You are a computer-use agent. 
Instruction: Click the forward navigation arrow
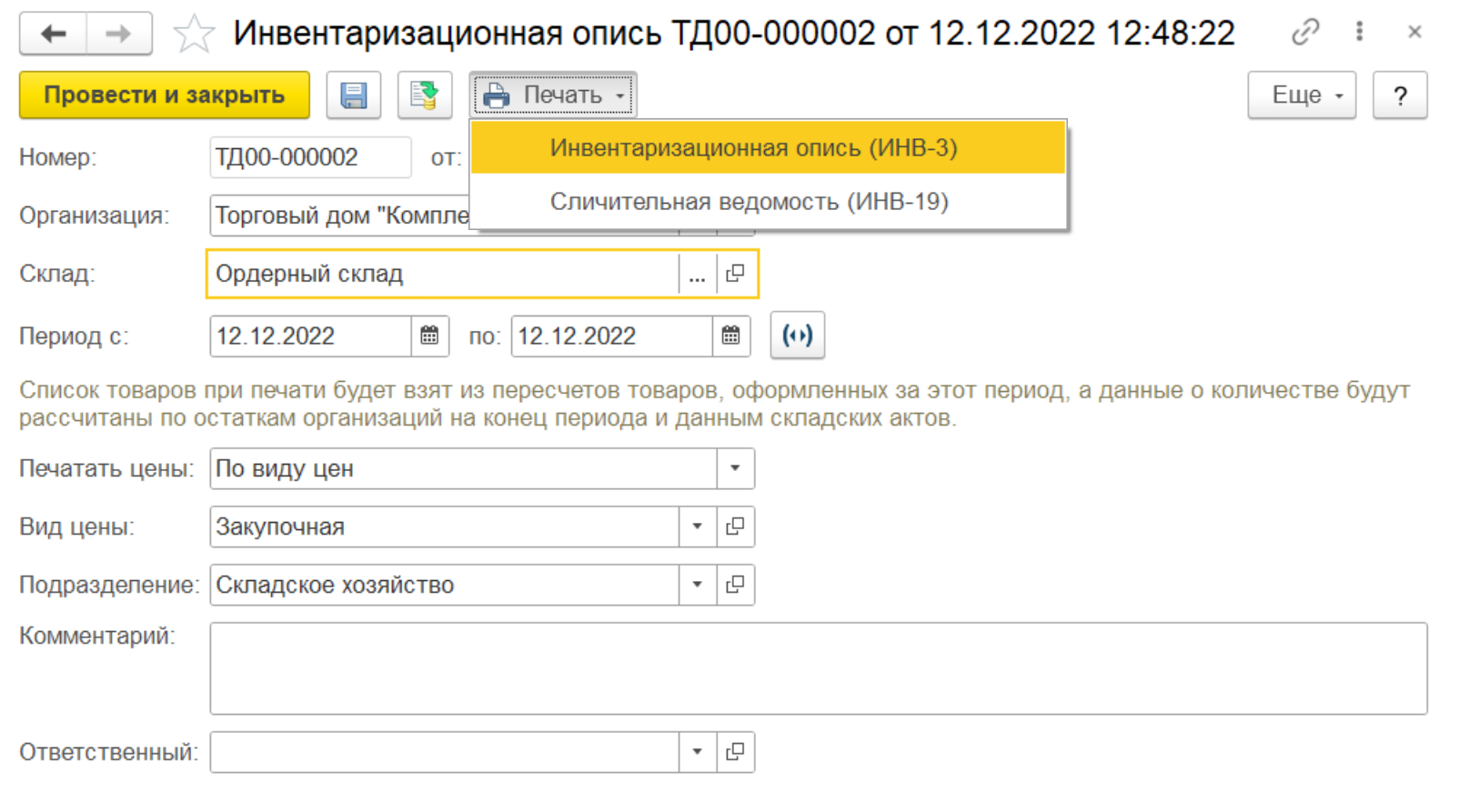[x=118, y=35]
